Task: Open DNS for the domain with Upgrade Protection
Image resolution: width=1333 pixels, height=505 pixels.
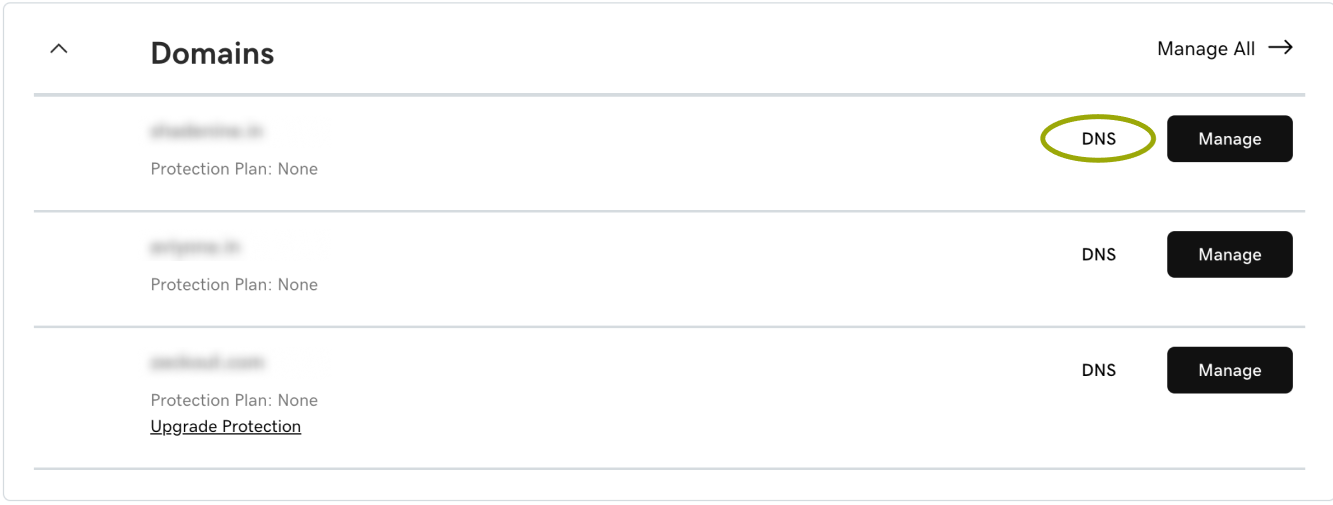Action: click(x=1098, y=370)
